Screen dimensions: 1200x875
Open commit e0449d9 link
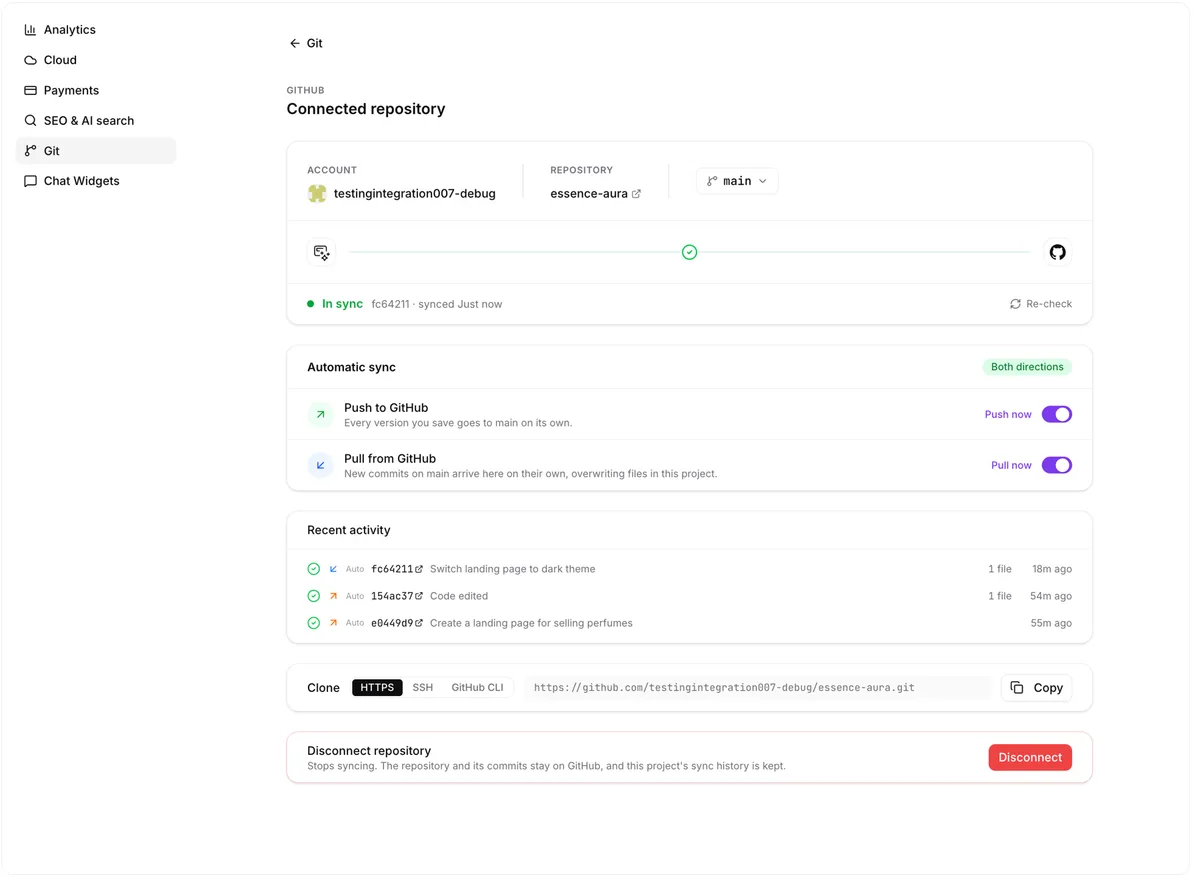(397, 623)
